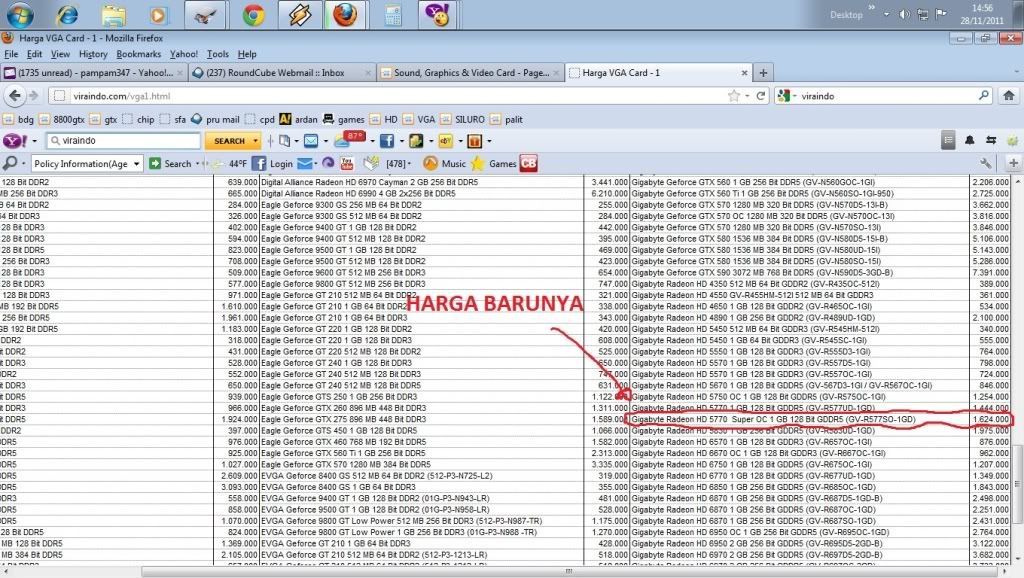This screenshot has height=578, width=1024.
Task: Show hidden system tray icons
Action: 886,14
